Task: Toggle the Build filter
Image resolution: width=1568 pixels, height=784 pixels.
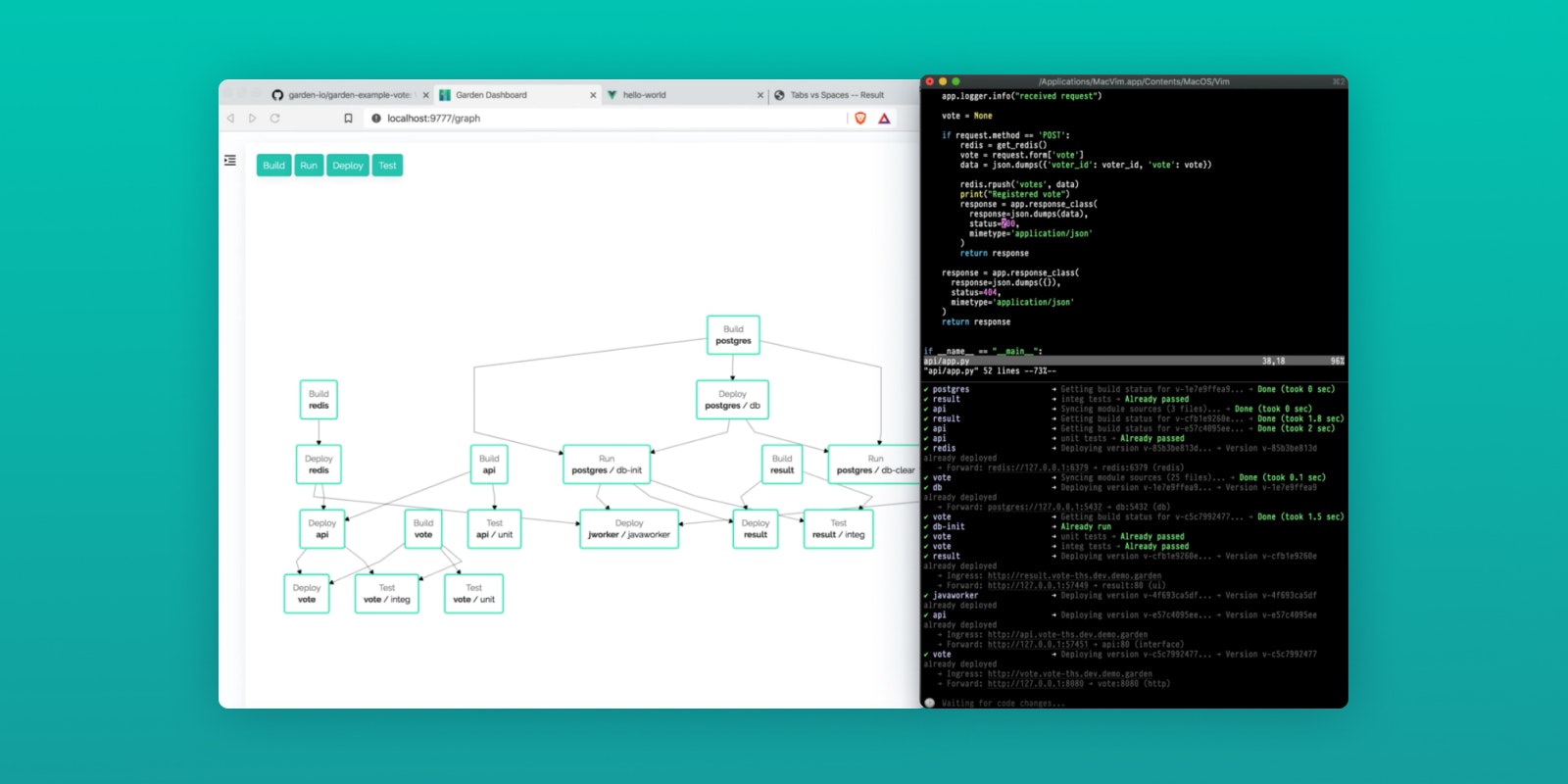Action: coord(274,166)
